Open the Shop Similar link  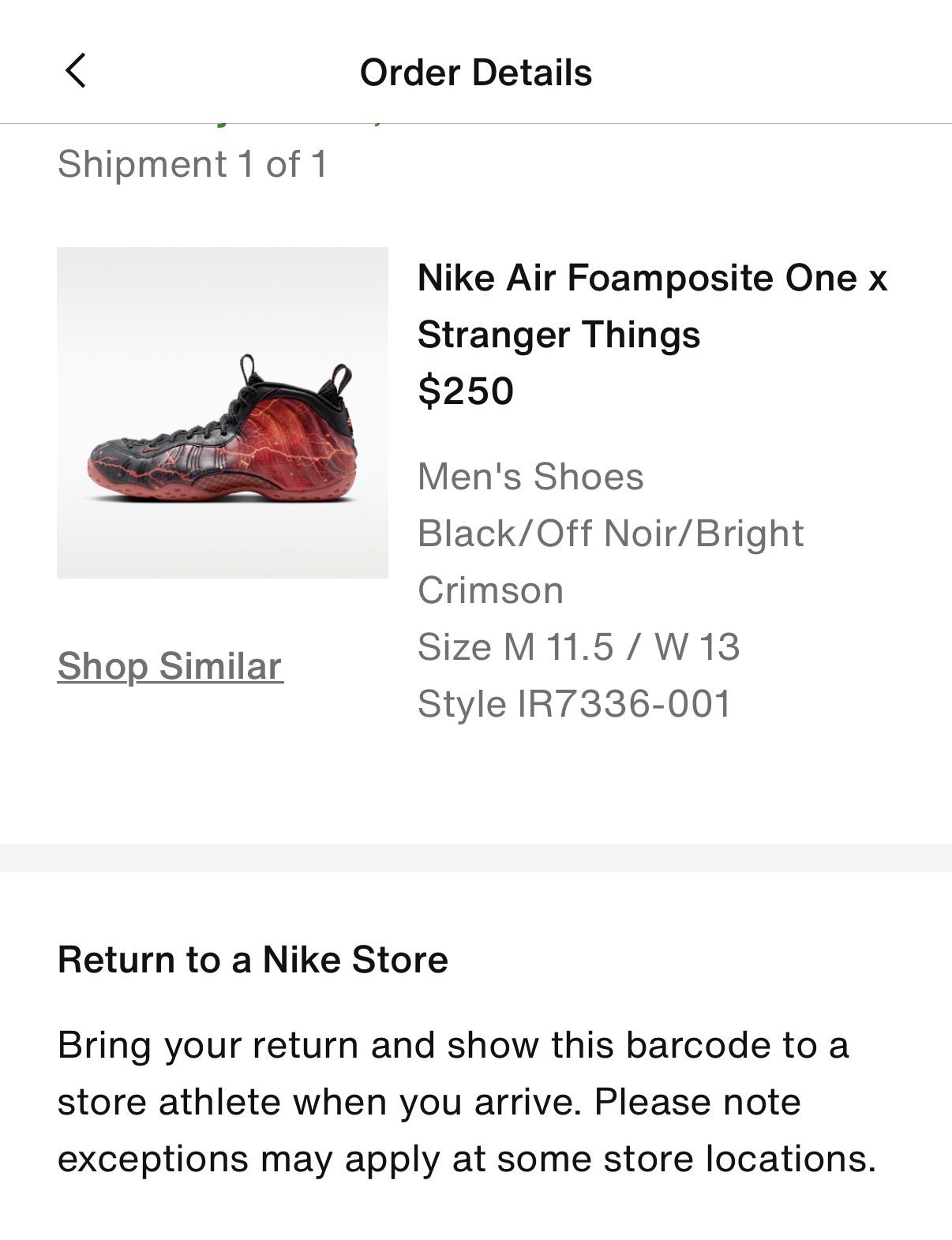pyautogui.click(x=170, y=666)
